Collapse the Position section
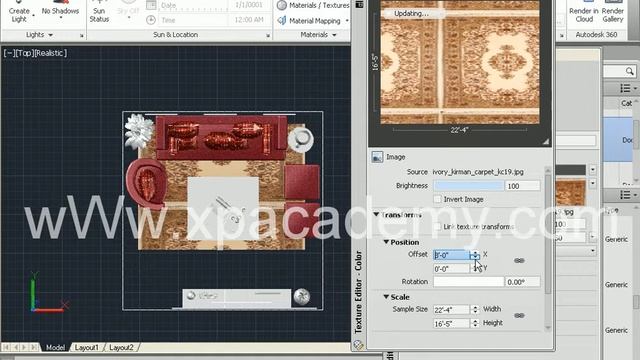The image size is (640, 360). tap(386, 242)
